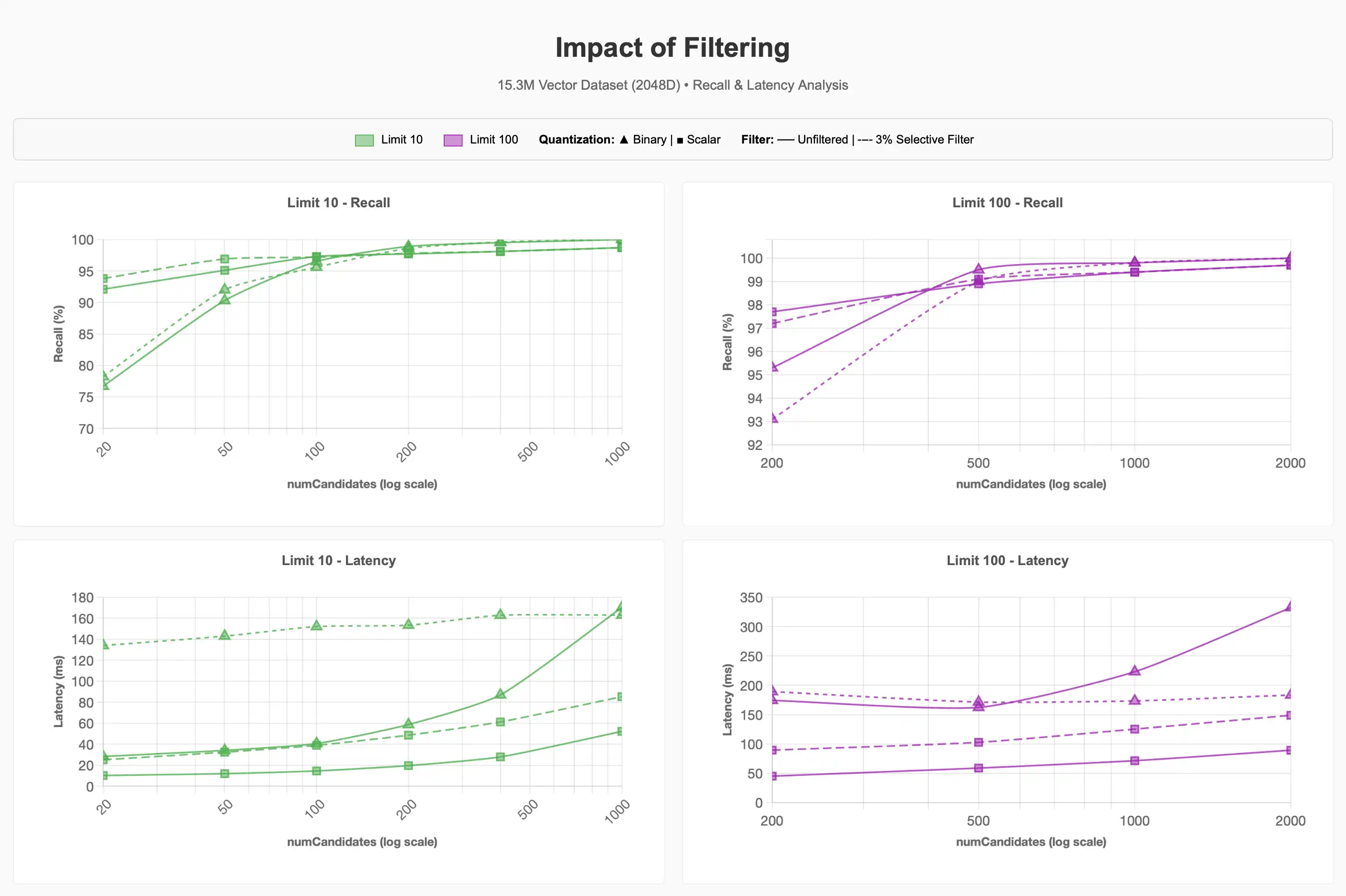Click the lowest square at 200 in Limit 10 Latency
This screenshot has width=1346, height=896.
408,766
